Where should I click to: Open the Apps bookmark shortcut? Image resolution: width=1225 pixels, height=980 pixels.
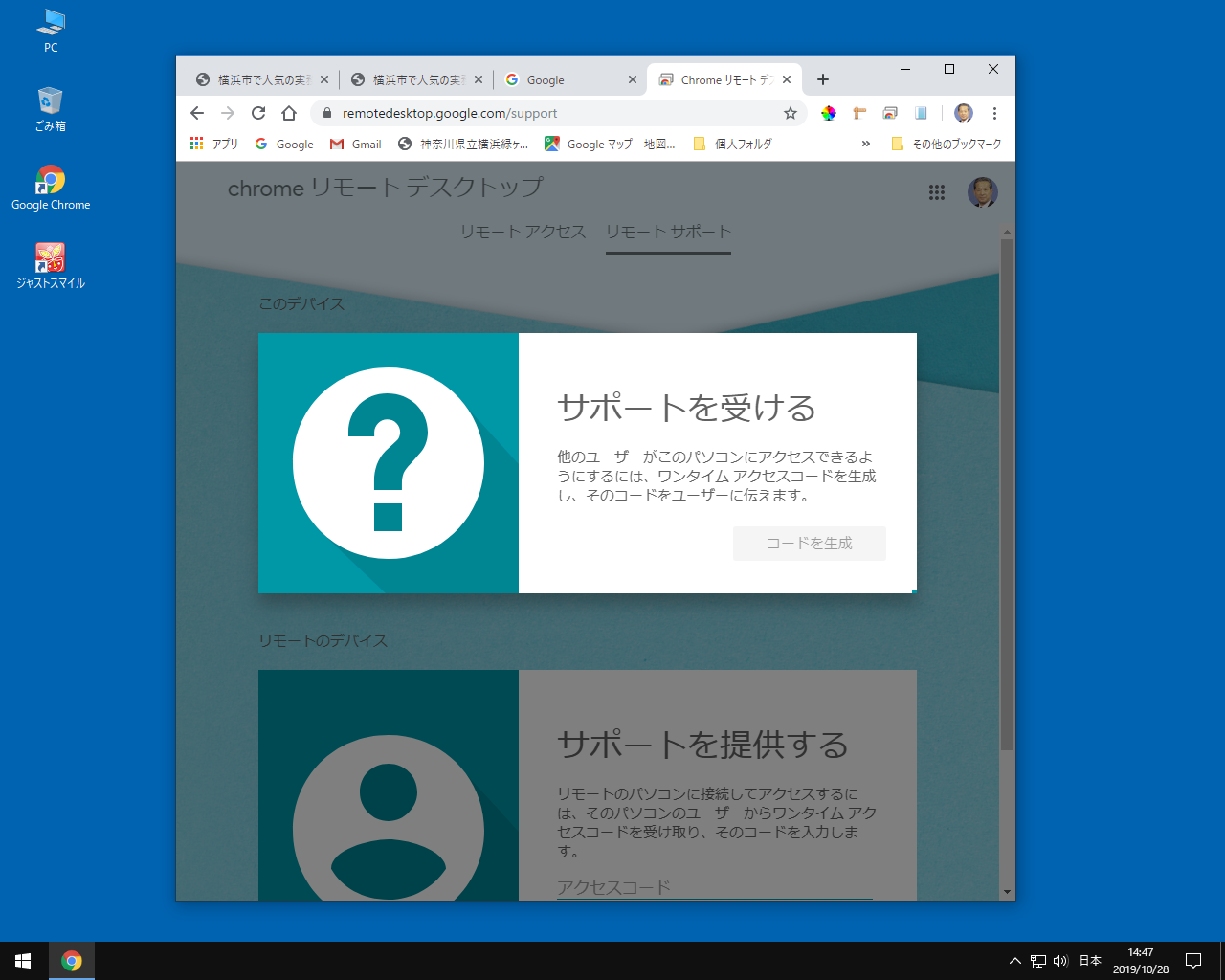[x=213, y=144]
